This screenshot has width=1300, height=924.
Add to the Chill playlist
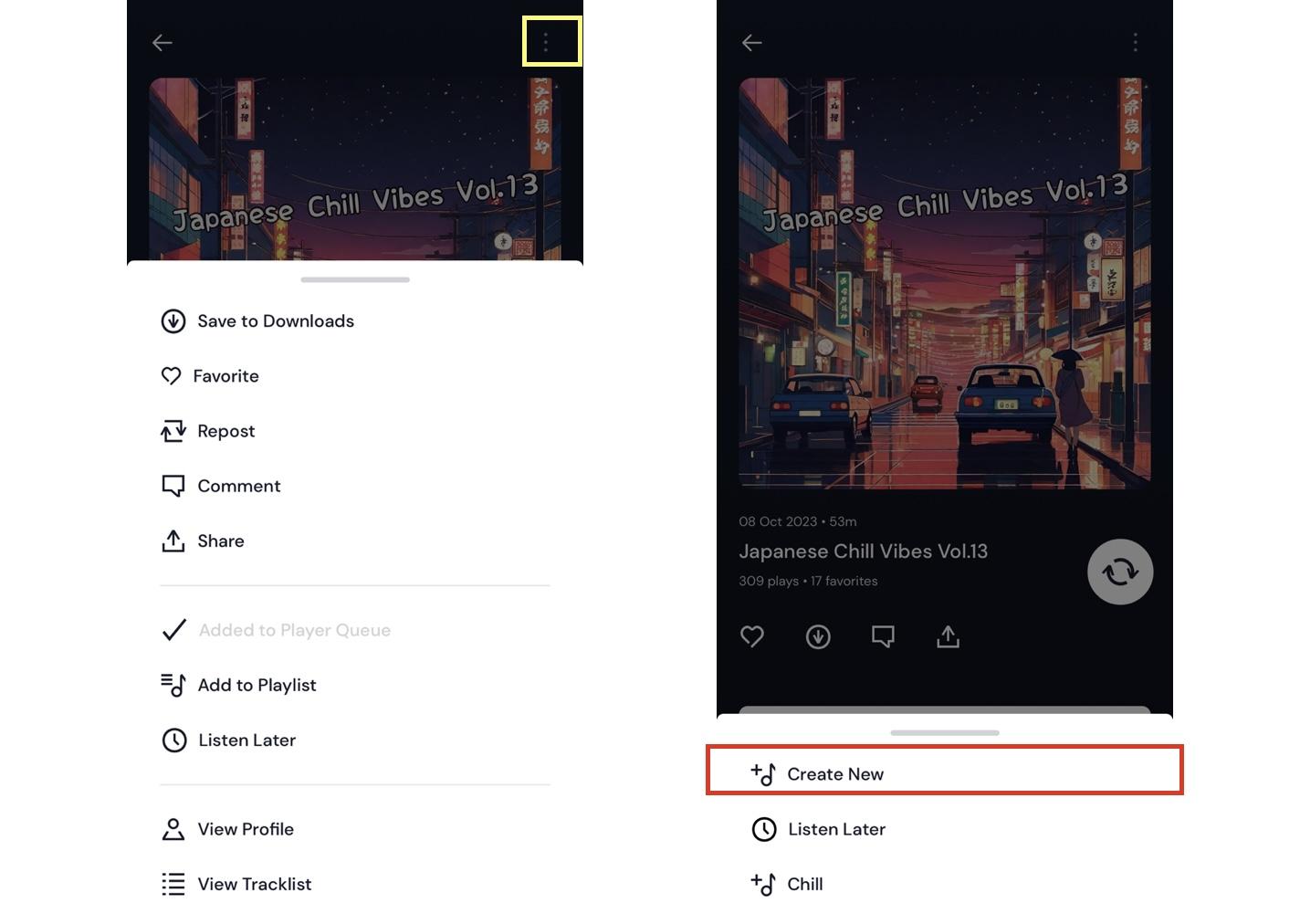tap(945, 884)
